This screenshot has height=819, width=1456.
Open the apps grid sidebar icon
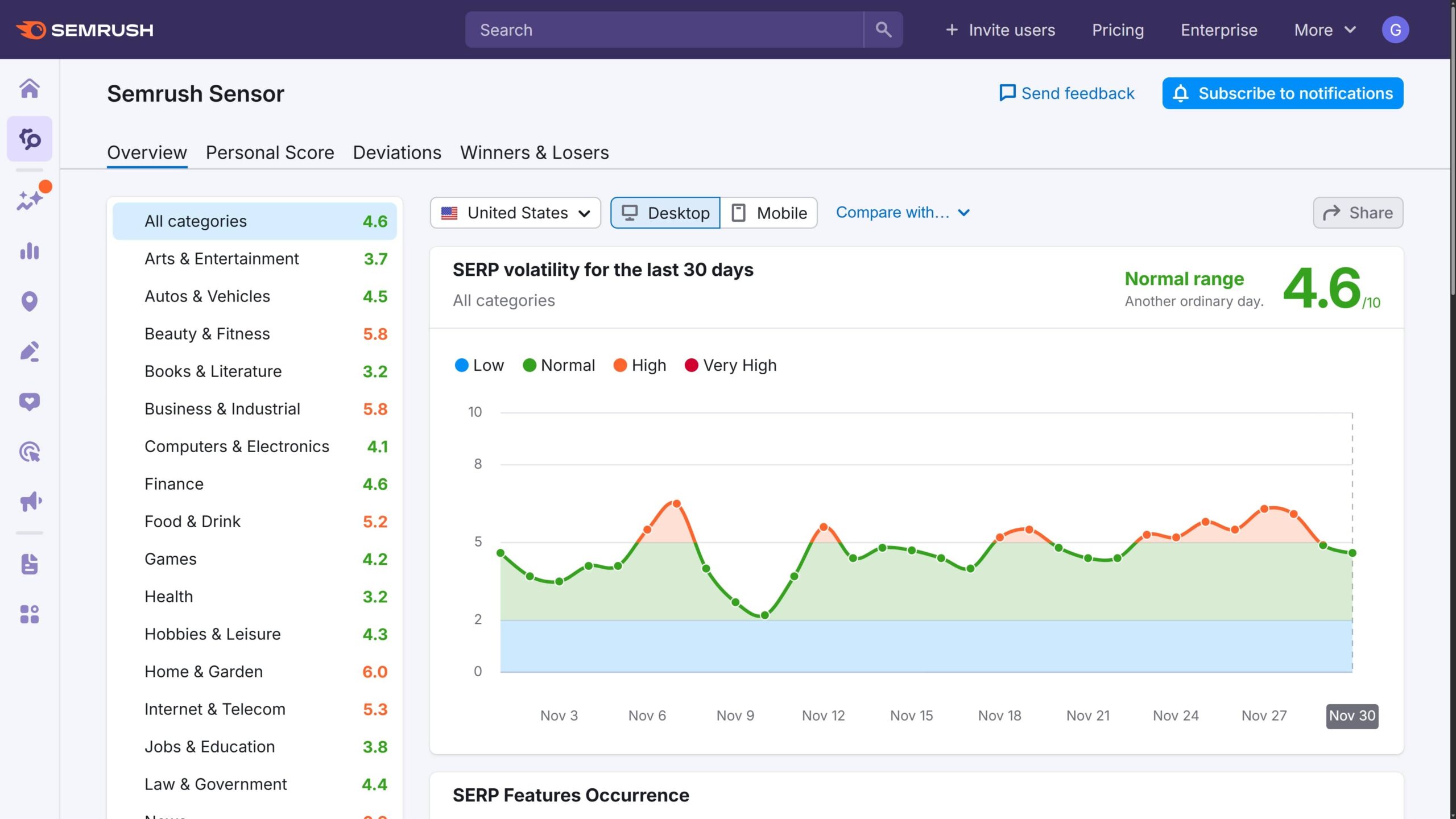click(30, 614)
